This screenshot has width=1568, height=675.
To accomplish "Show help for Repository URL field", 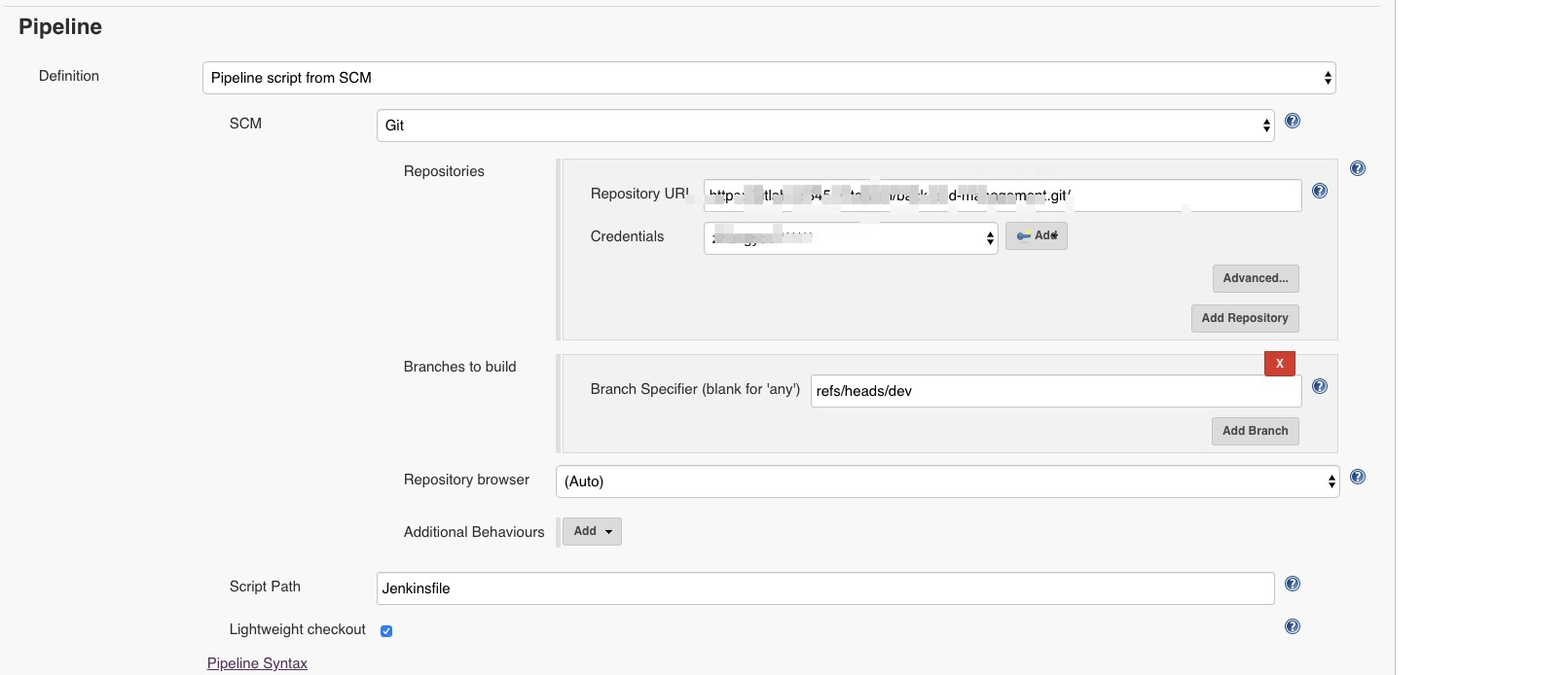I will coord(1320,192).
